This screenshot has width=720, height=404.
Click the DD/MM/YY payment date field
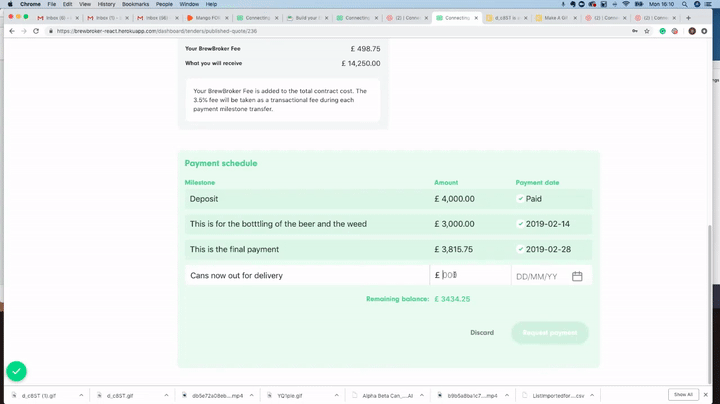(540, 276)
